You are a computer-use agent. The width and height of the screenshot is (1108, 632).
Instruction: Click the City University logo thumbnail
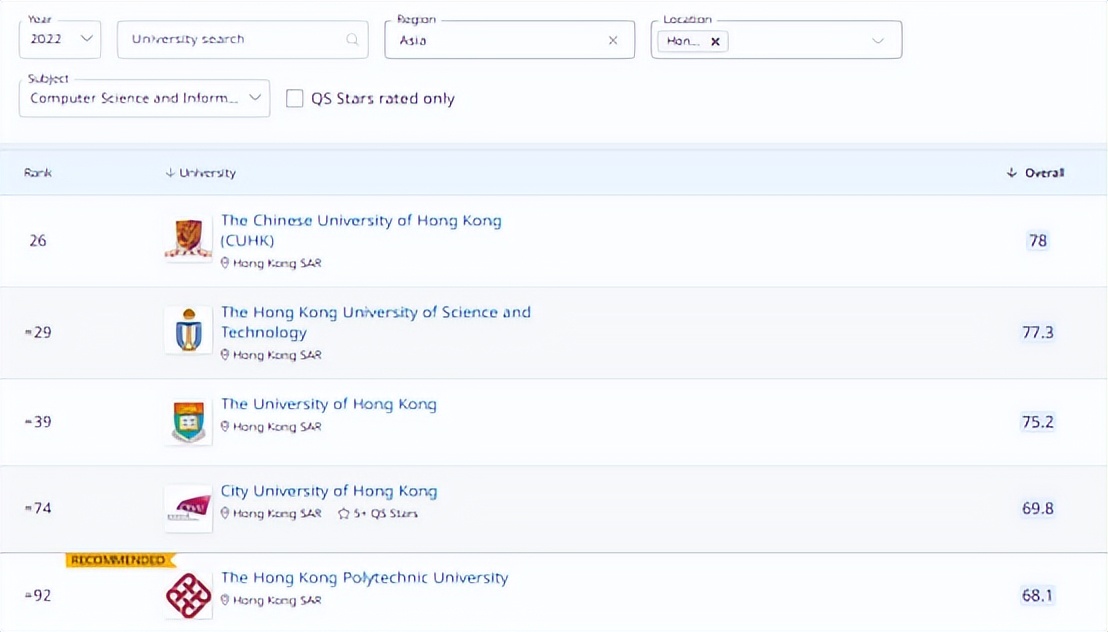(188, 508)
